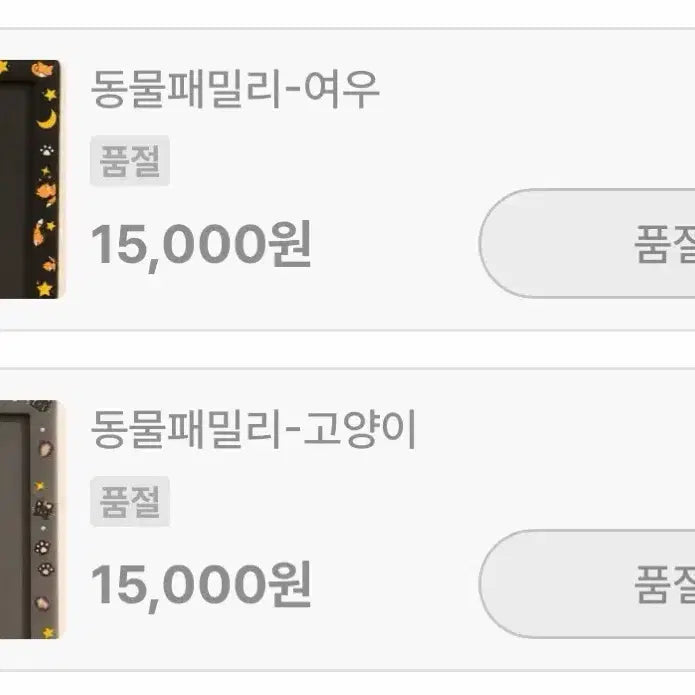Open the cat frame product thumbnail
Viewport: 695px width, 695px height.
(x=29, y=519)
